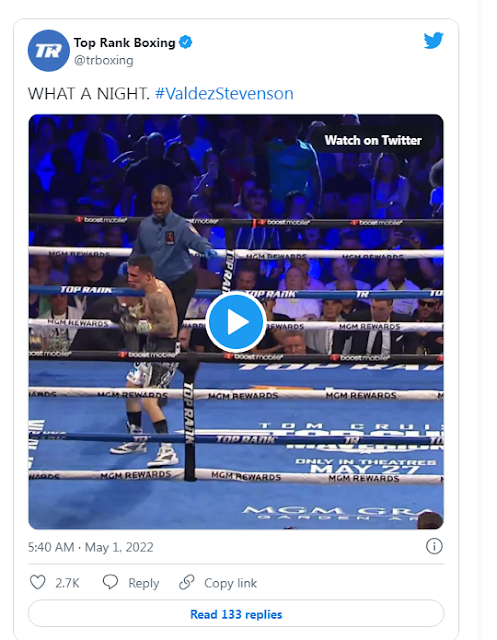Click Watch on Twitter overlay button
The height and width of the screenshot is (640, 497).
(373, 140)
